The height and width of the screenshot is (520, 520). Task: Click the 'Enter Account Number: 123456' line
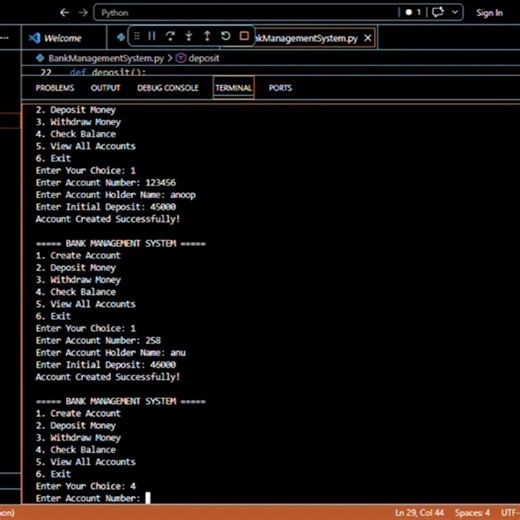coord(106,183)
